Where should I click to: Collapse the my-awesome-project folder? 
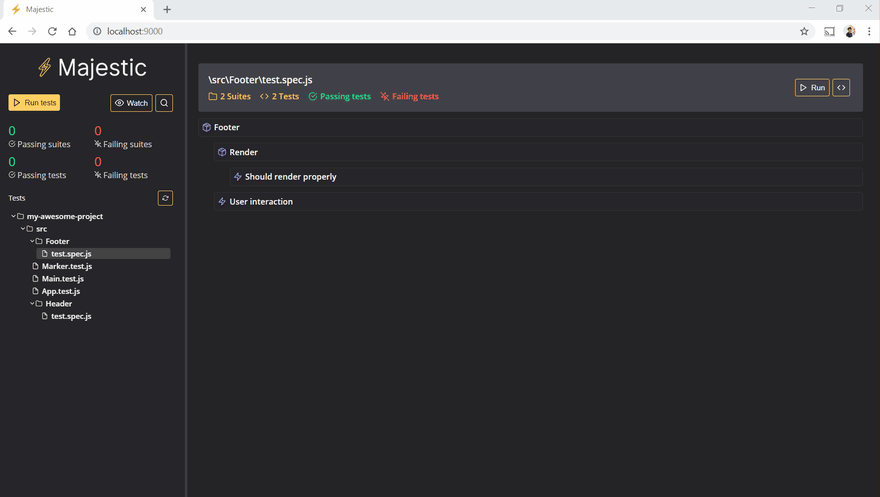click(x=13, y=216)
